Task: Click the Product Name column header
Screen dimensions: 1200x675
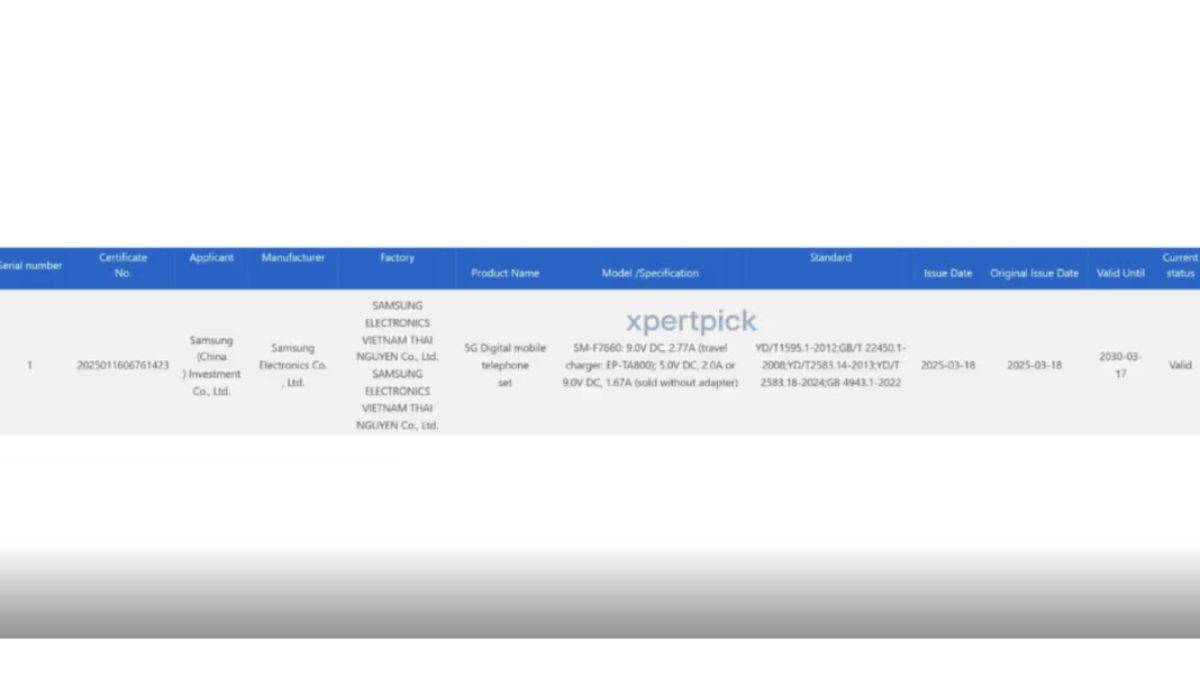Action: 505,273
